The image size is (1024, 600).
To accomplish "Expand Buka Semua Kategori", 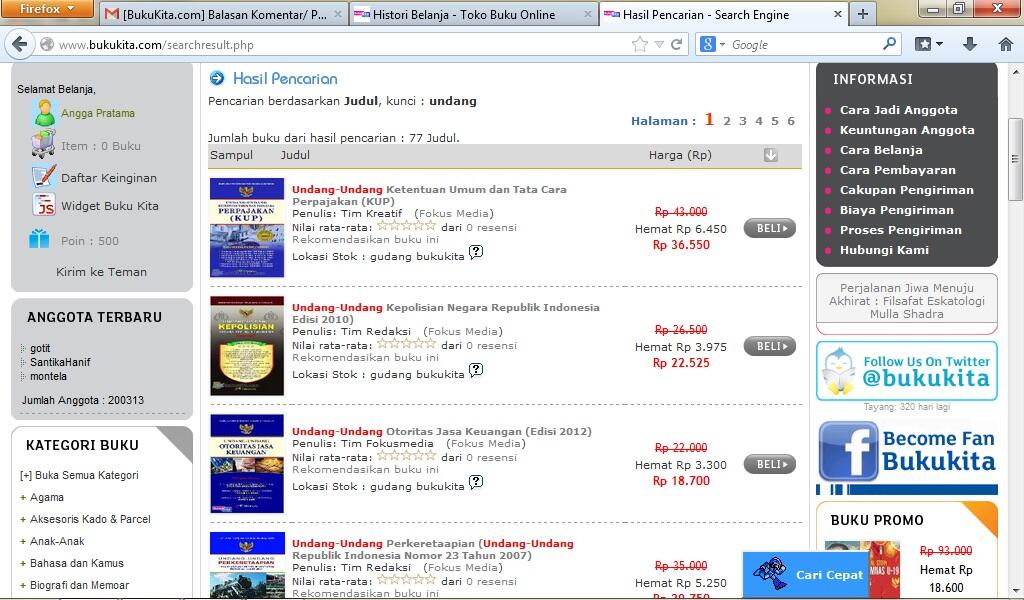I will [79, 475].
